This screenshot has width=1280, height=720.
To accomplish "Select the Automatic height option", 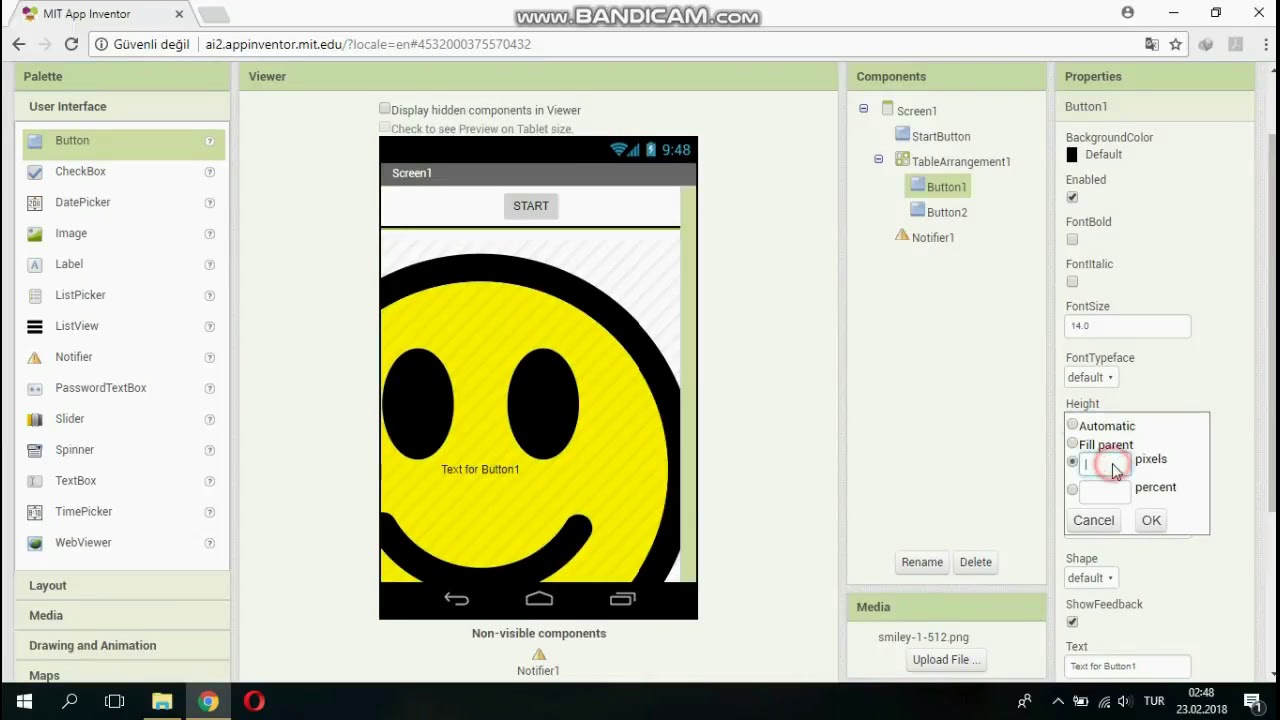I will coord(1072,425).
